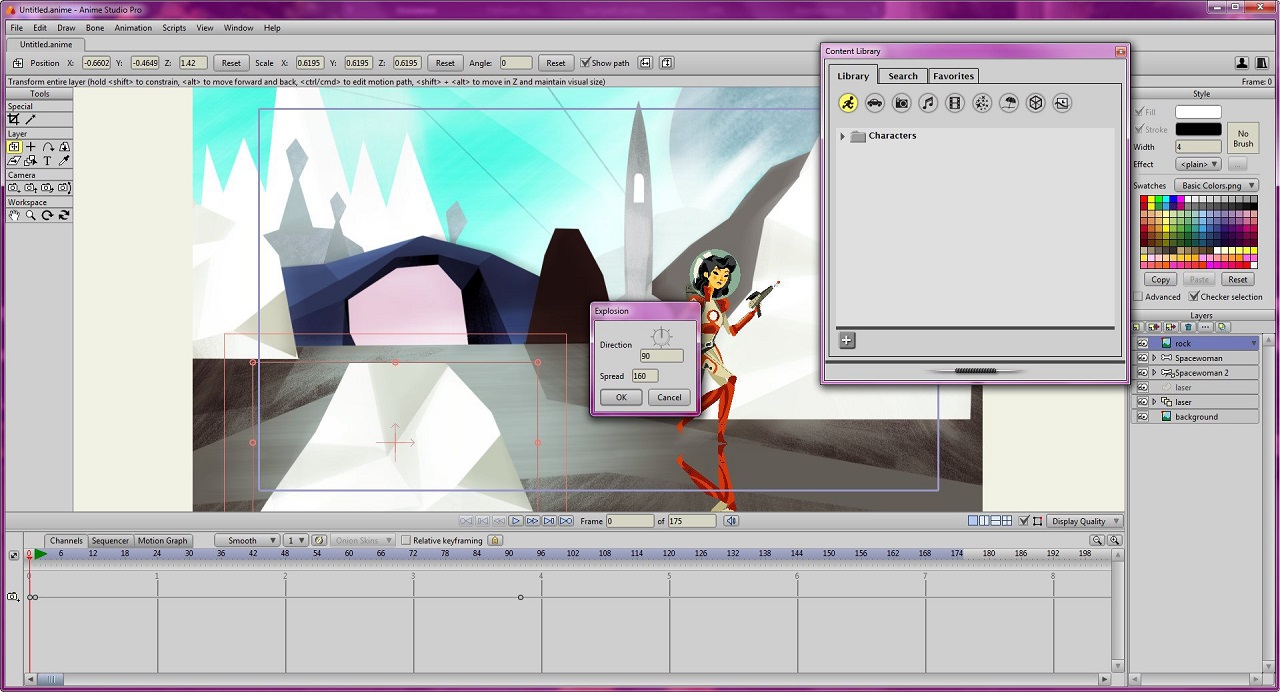1280x692 pixels.
Task: Click OK in the Explosion dialog
Action: [x=621, y=397]
